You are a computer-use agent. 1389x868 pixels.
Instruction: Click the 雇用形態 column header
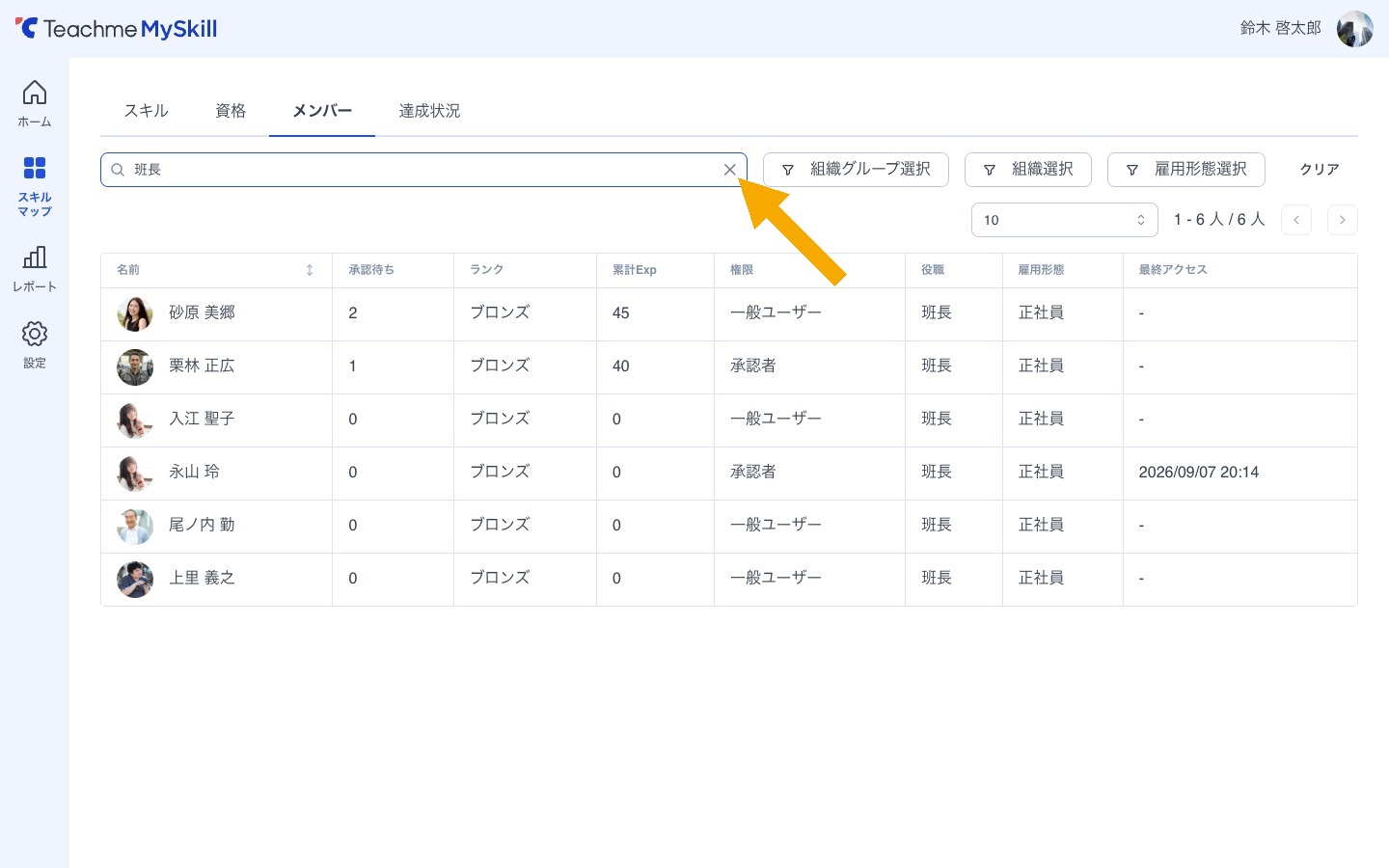click(1041, 270)
